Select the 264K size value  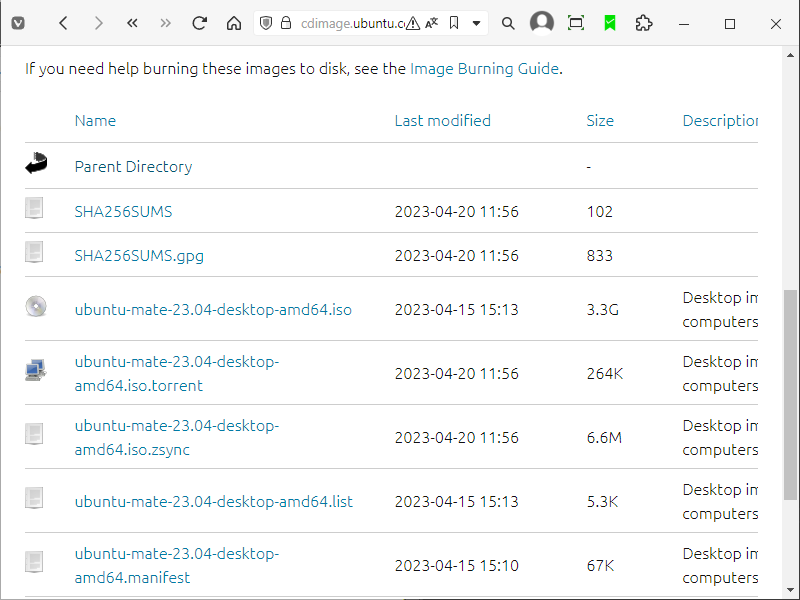click(x=605, y=373)
